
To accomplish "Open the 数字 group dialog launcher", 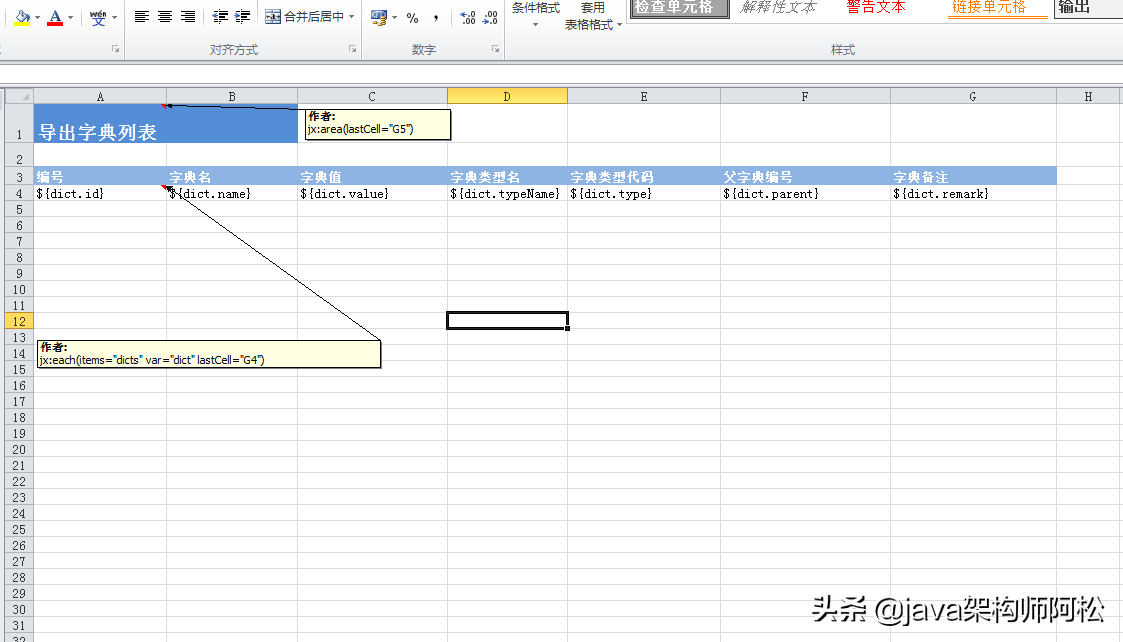I will pyautogui.click(x=496, y=49).
